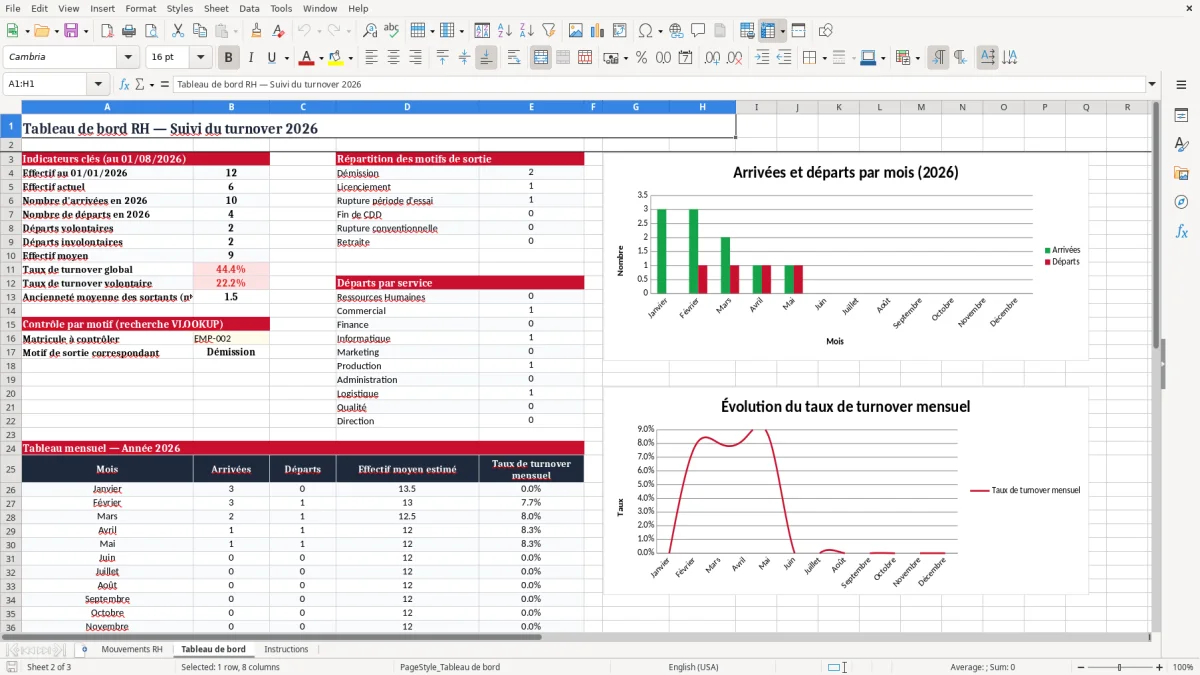Viewport: 1200px width, 675px height.
Task: Sort ascending A to Z
Action: 504,31
